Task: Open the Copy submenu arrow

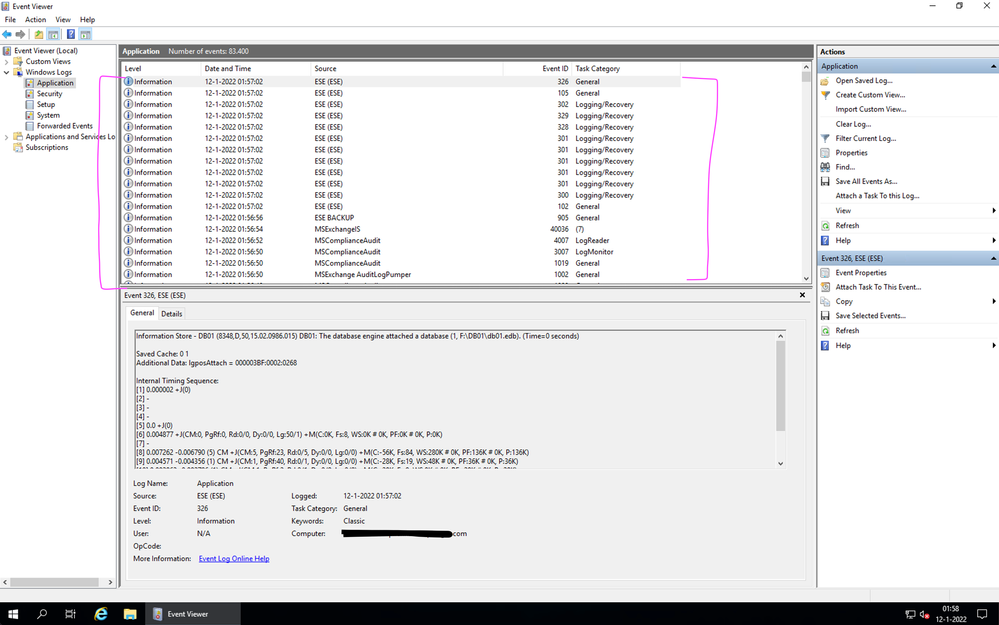Action: coord(994,301)
